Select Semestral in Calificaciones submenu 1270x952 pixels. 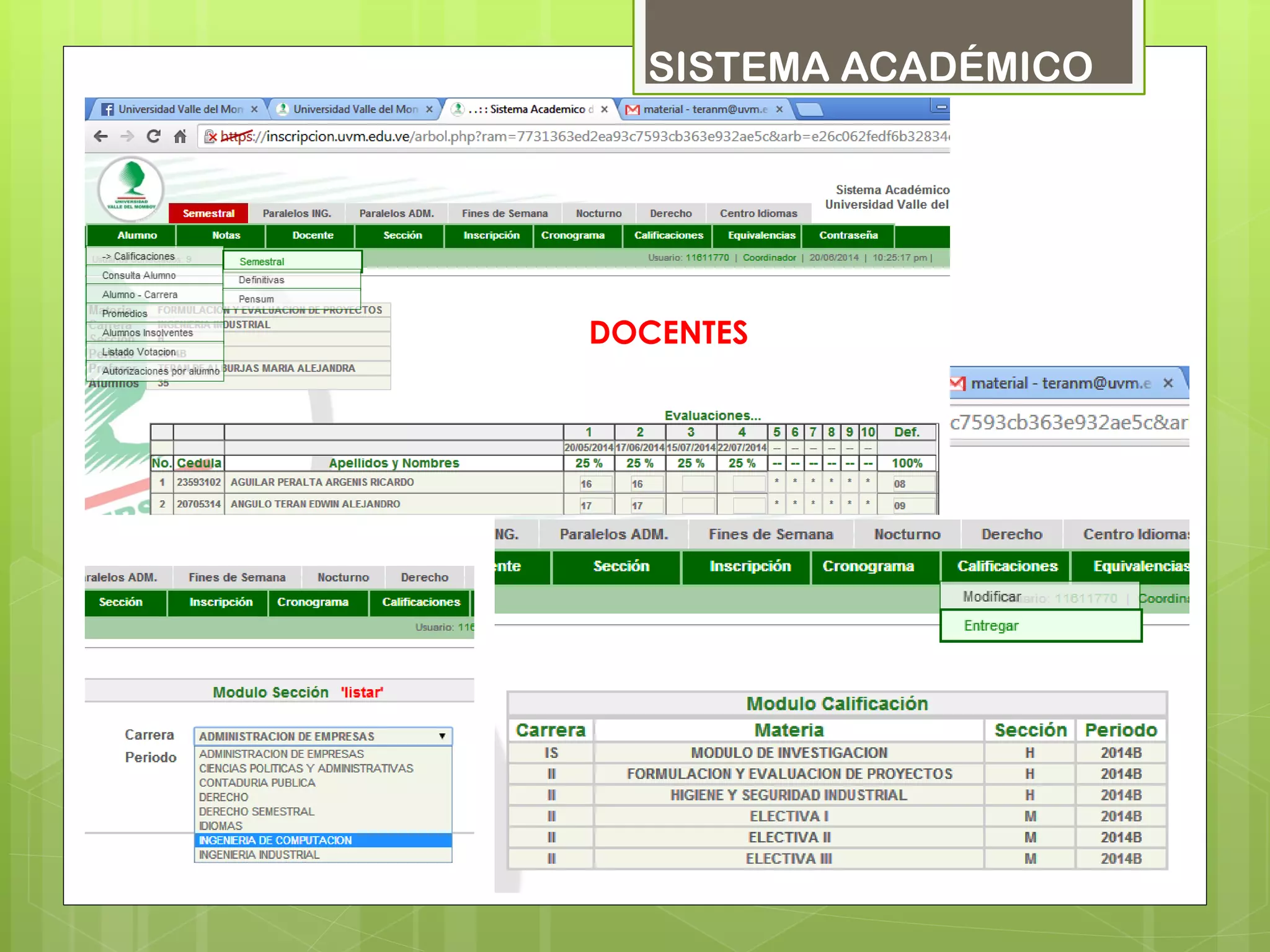[292, 262]
